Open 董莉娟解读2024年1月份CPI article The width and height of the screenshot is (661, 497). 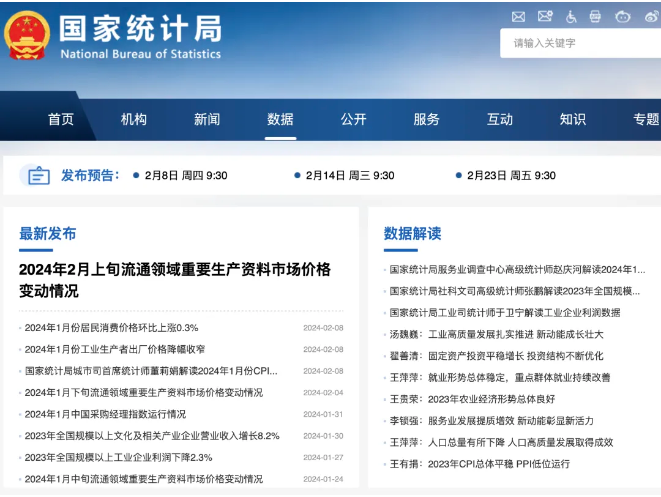click(x=151, y=371)
